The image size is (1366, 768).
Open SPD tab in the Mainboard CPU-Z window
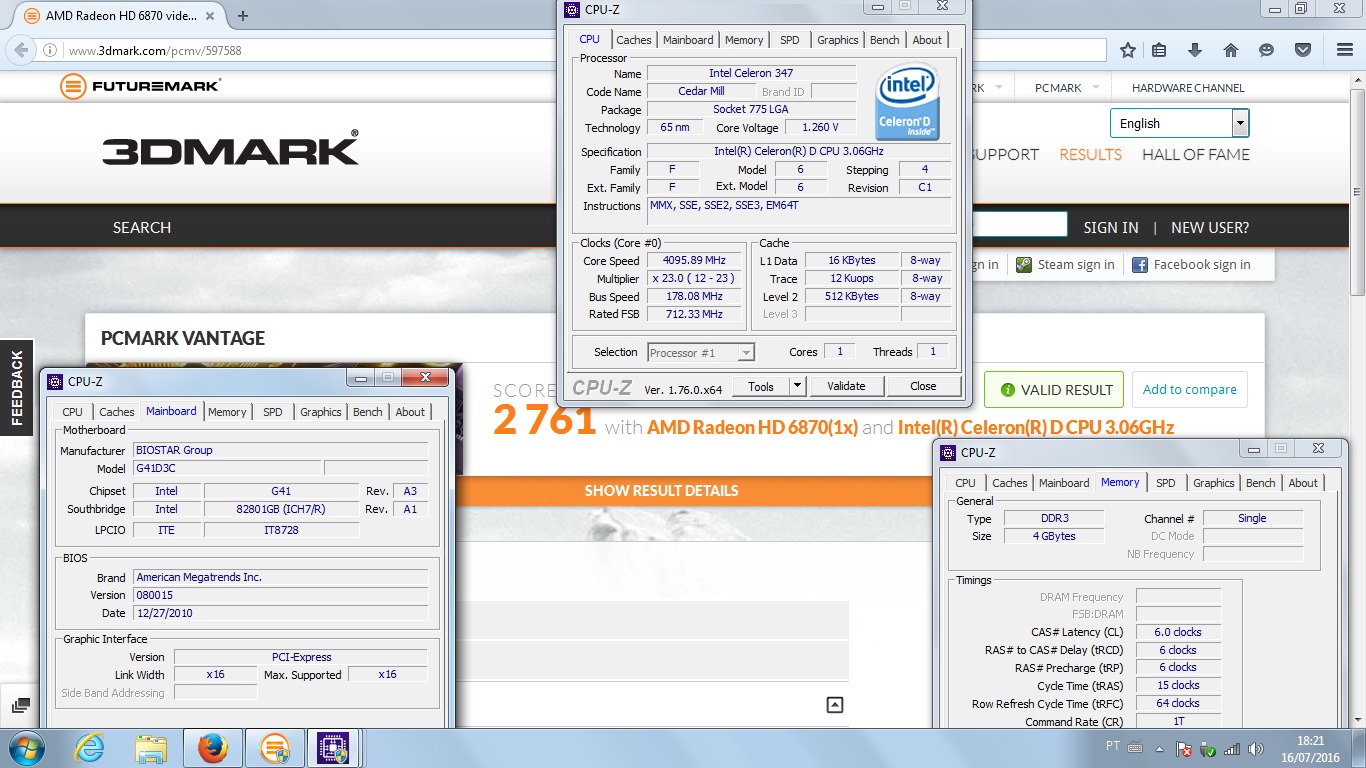[272, 412]
